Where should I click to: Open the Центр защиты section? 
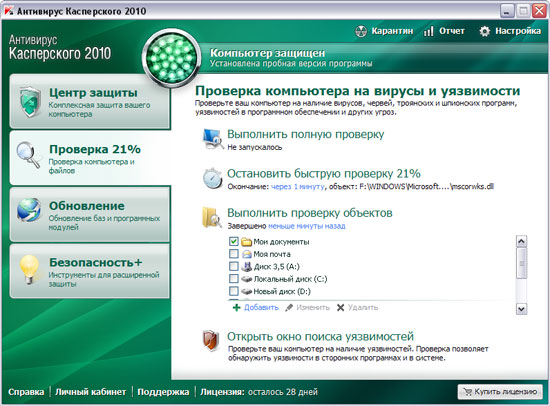pos(90,102)
